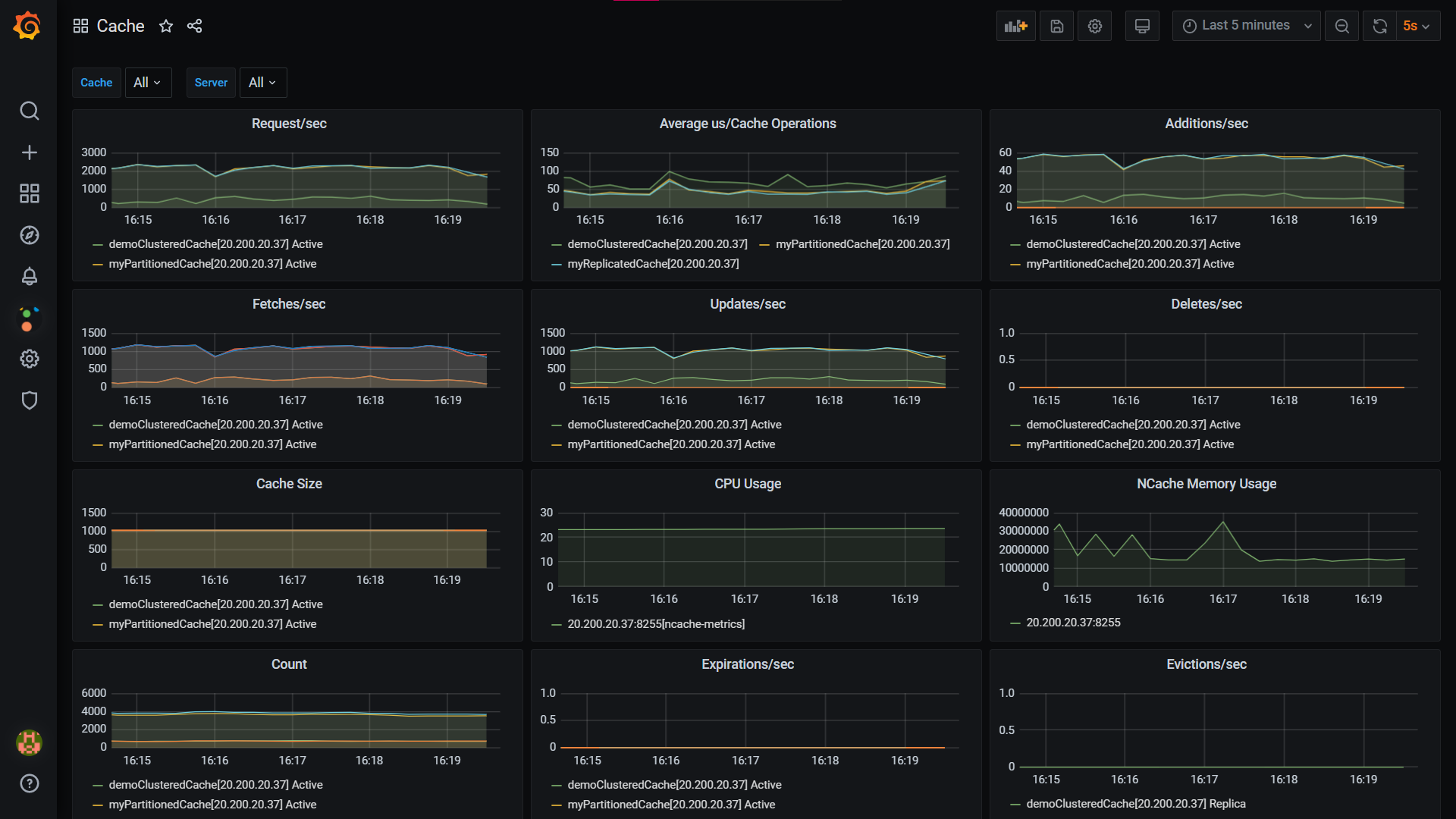Viewport: 1456px width, 819px height.
Task: Open the Server Admin shield icon
Action: 29,400
